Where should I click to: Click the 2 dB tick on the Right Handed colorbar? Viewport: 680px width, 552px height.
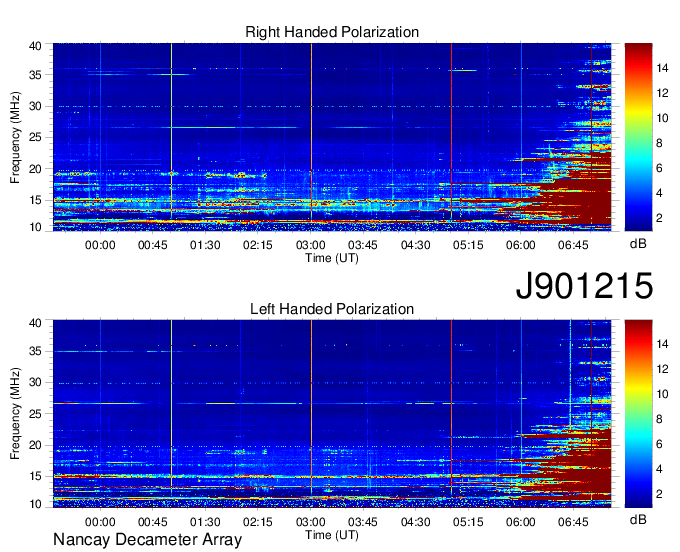(x=659, y=218)
